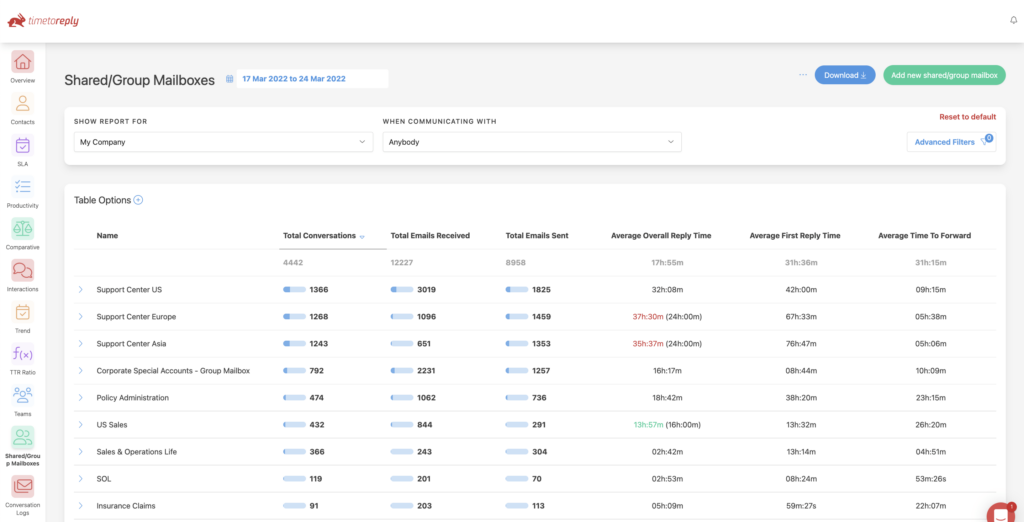The height and width of the screenshot is (522, 1024).
Task: Click the Table Options label
Action: (x=103, y=201)
